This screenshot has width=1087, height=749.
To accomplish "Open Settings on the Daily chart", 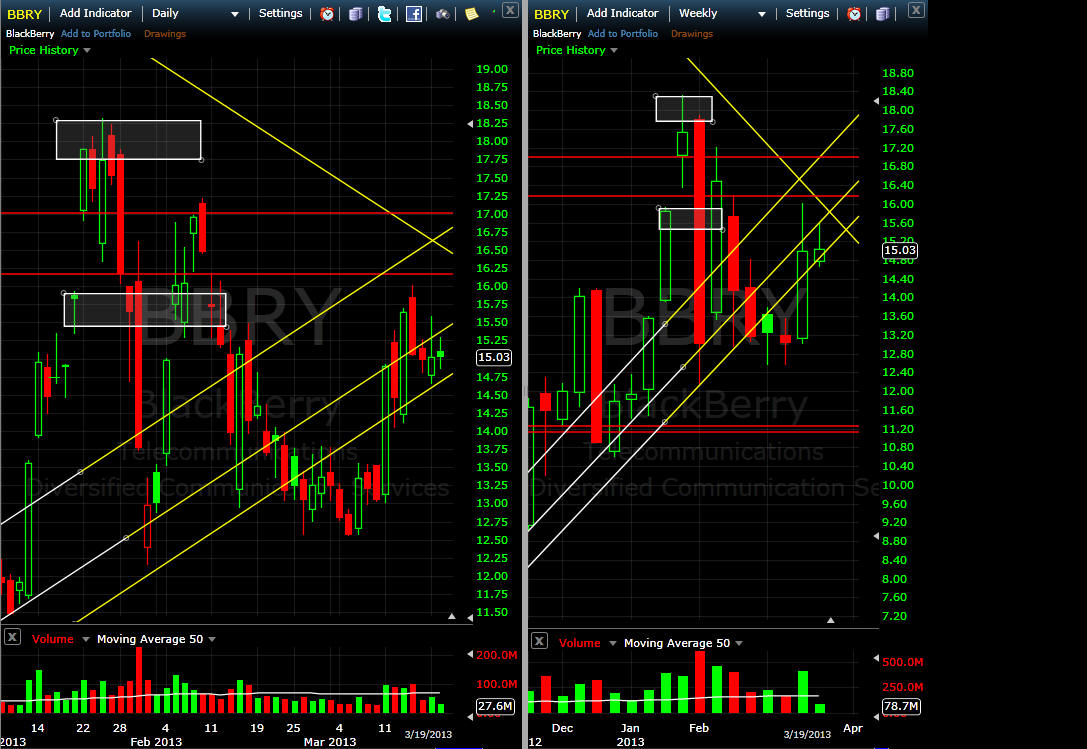I will 280,13.
